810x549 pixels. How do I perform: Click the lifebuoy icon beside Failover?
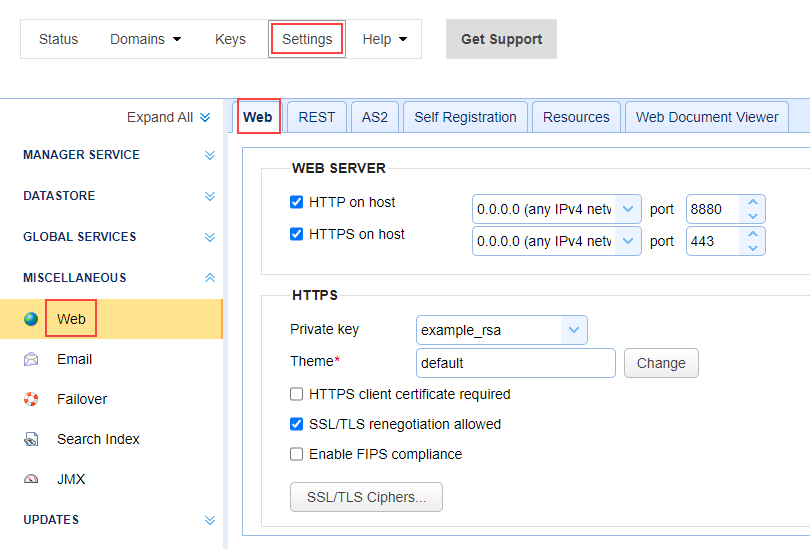pyautogui.click(x=31, y=399)
